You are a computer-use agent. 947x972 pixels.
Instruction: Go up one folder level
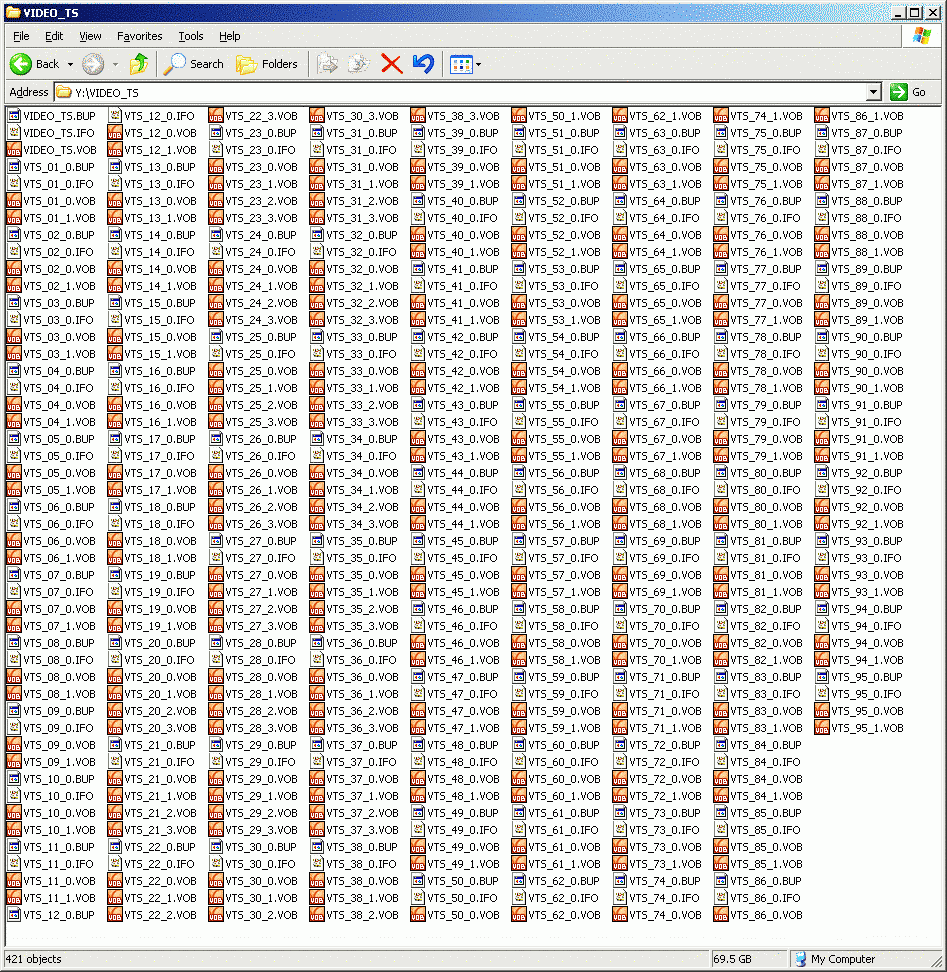coord(139,64)
